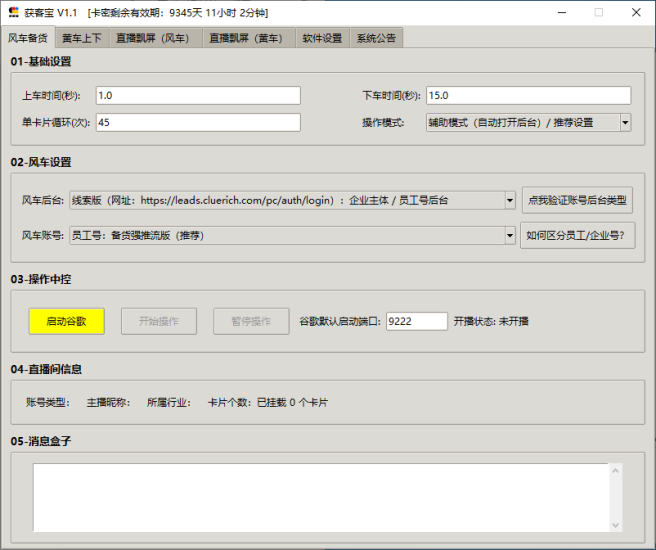Switch to the 软件设置 tab
This screenshot has width=656, height=550.
[322, 38]
